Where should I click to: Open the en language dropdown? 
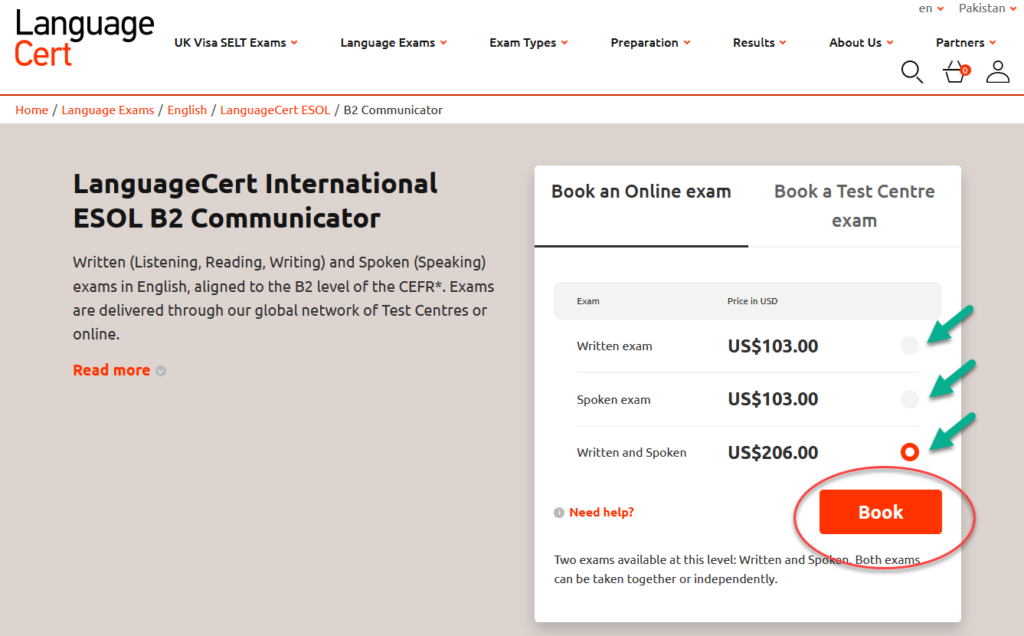point(931,8)
